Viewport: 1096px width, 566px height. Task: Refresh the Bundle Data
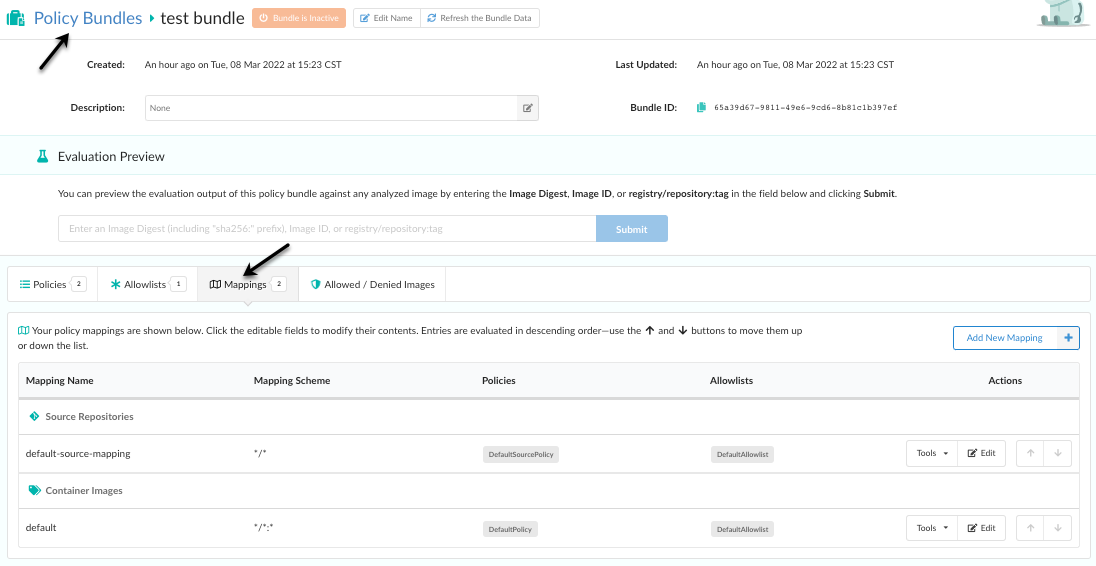[480, 18]
